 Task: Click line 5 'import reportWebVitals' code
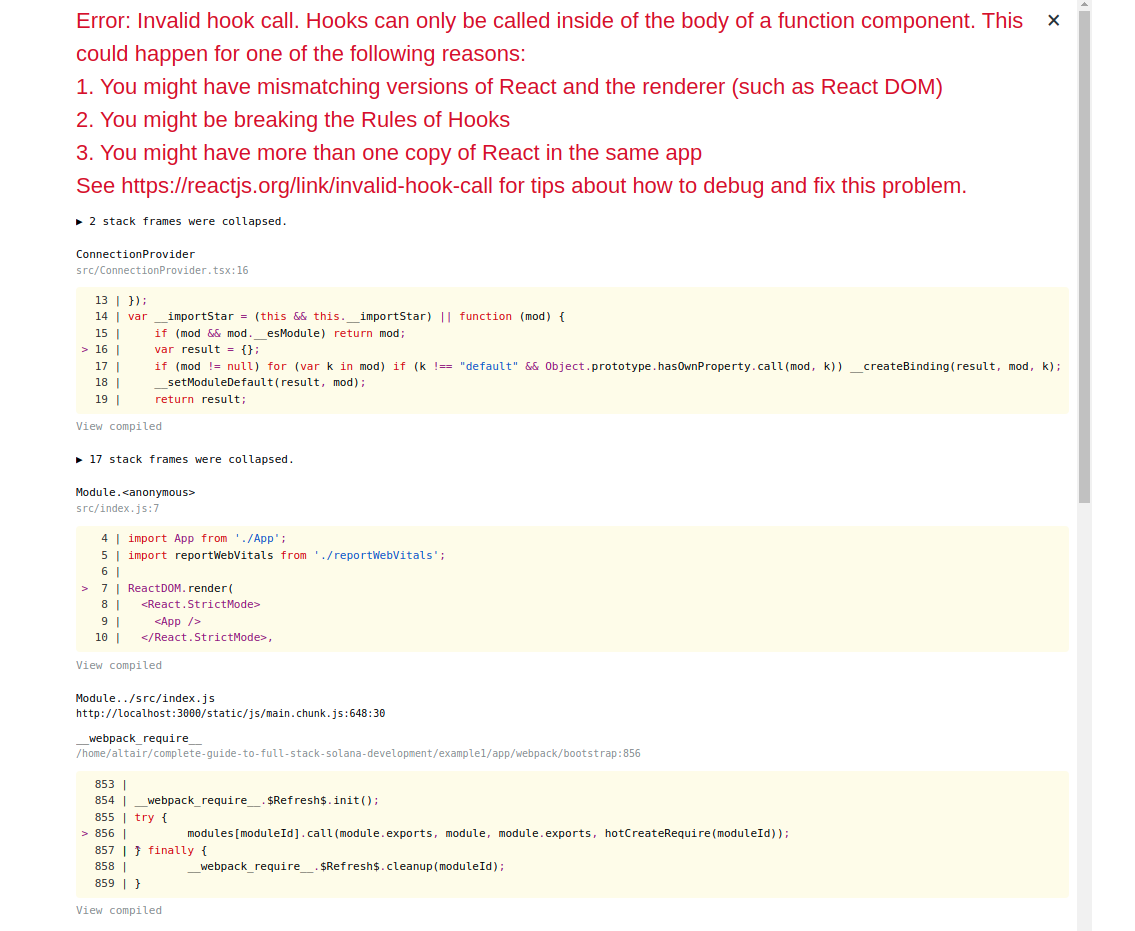point(287,556)
